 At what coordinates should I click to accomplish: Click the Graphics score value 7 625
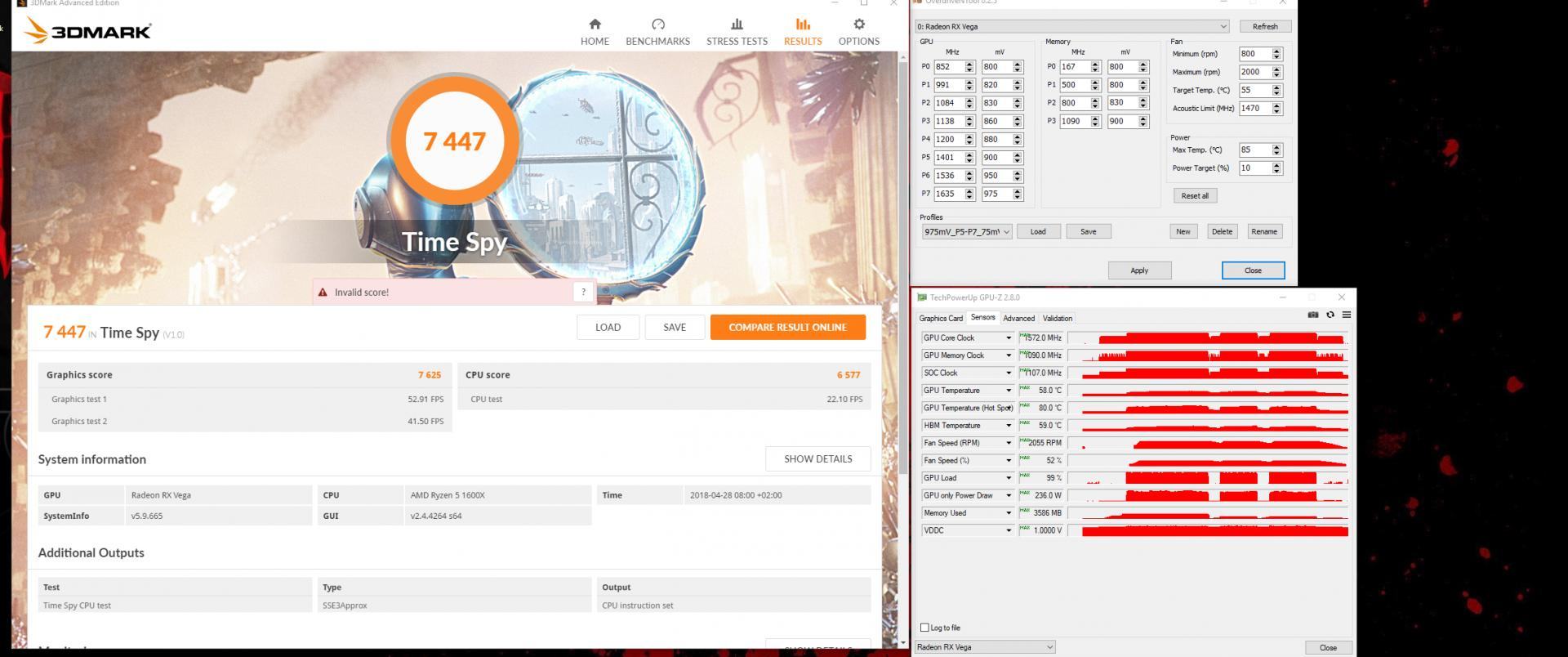(429, 375)
